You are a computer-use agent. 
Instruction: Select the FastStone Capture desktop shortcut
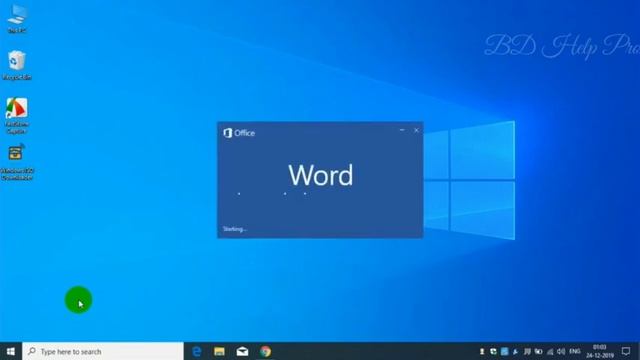click(17, 116)
